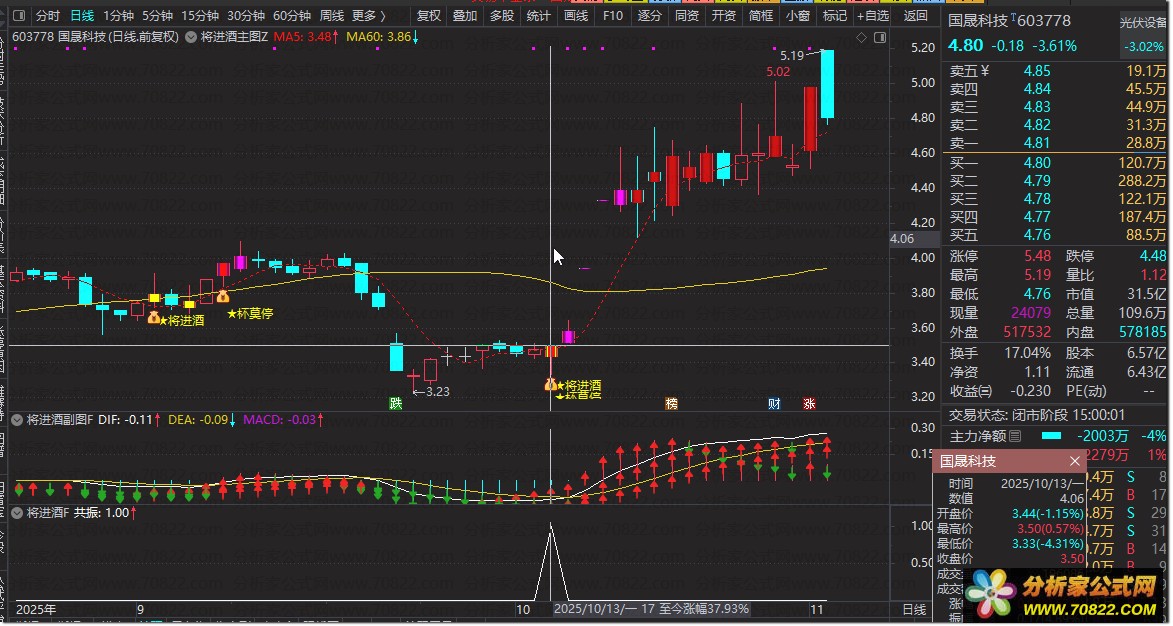Viewport: 1173px width, 626px height.
Task: Select the 日线 daily chart tab
Action: coord(82,15)
